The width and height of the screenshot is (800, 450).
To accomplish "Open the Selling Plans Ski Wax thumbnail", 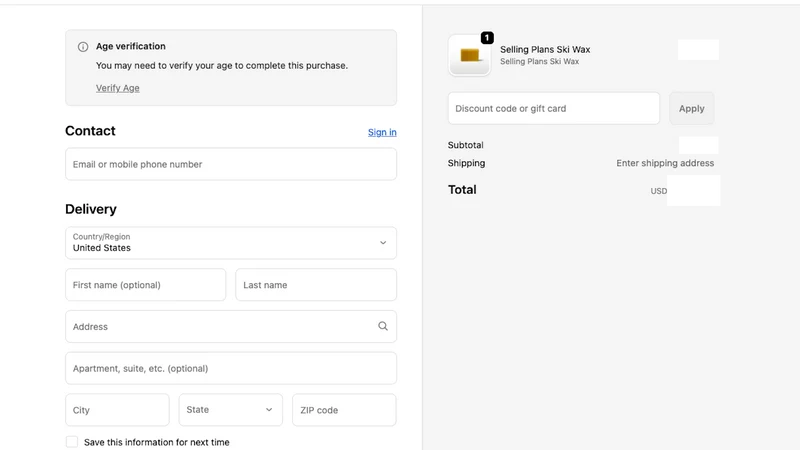I will point(469,55).
